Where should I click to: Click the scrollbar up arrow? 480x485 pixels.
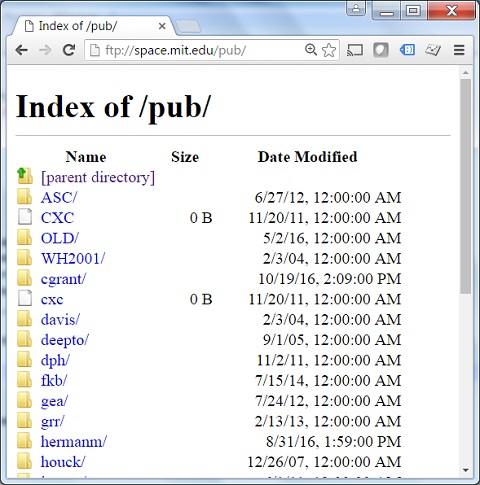(x=466, y=72)
